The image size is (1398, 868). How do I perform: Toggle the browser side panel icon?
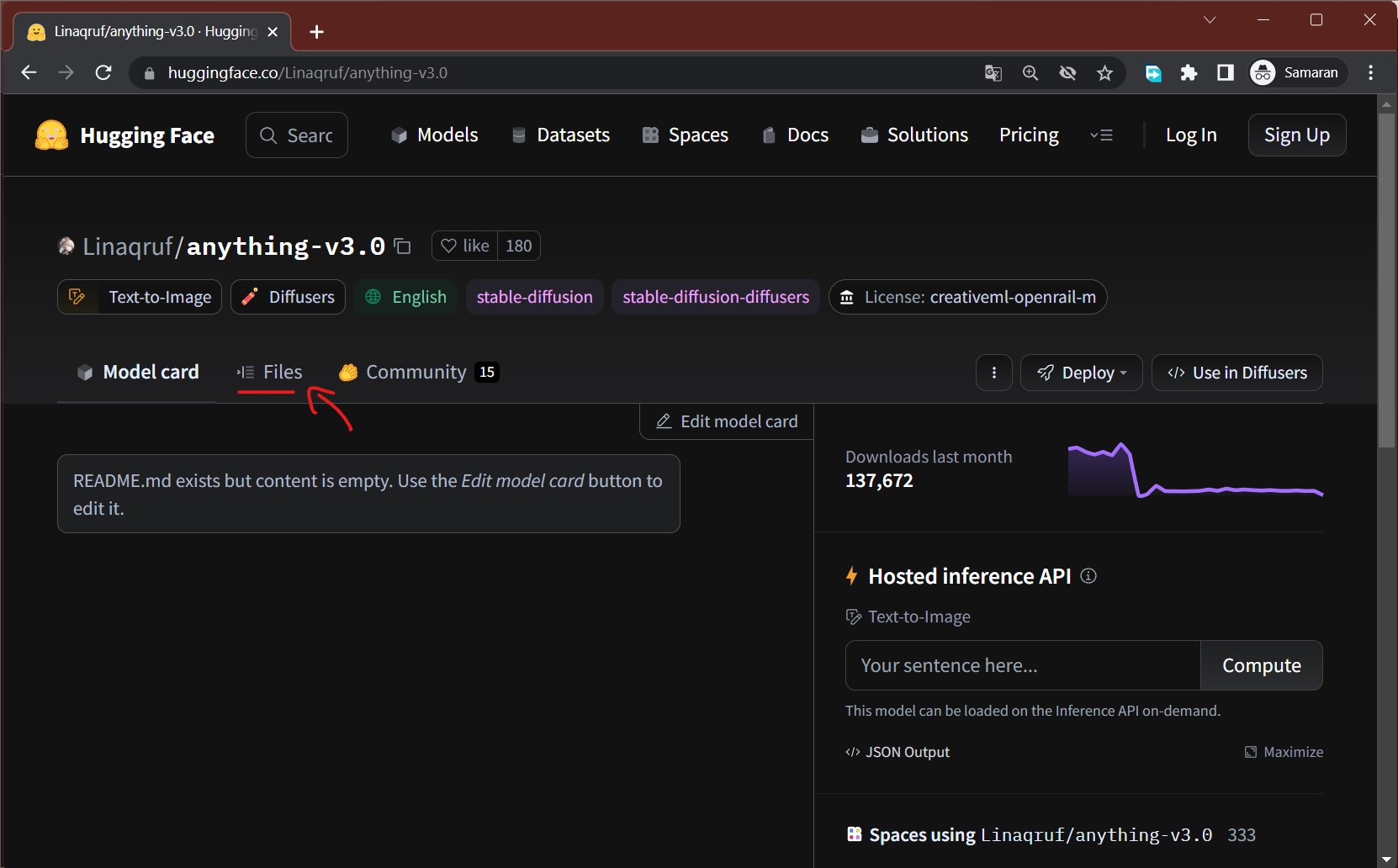[x=1226, y=73]
